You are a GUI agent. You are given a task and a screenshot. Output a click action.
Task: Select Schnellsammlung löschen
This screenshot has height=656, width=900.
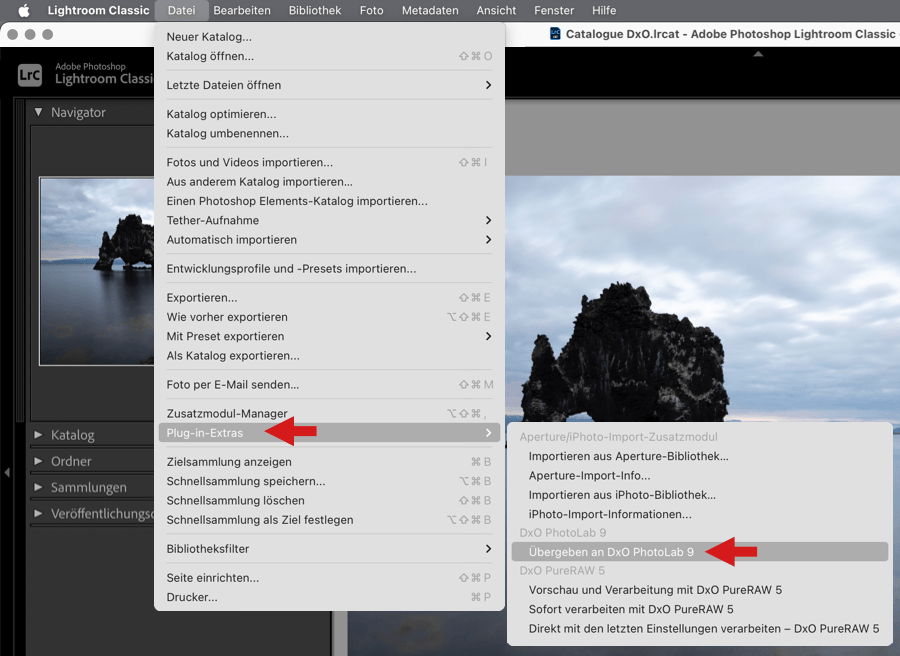(329, 500)
